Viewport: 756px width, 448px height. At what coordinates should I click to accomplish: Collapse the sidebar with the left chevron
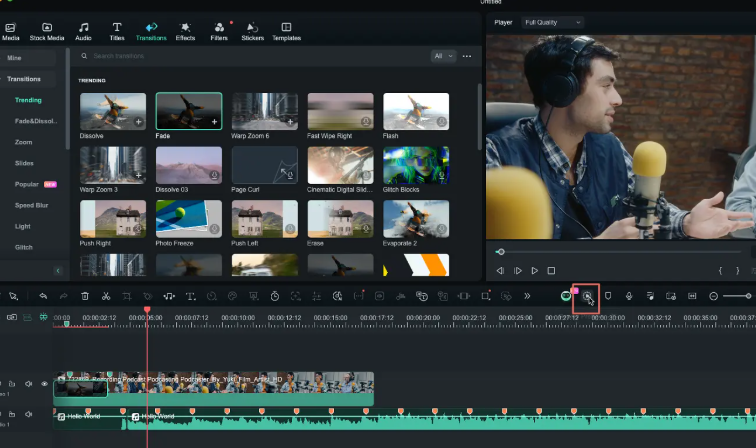(x=58, y=271)
